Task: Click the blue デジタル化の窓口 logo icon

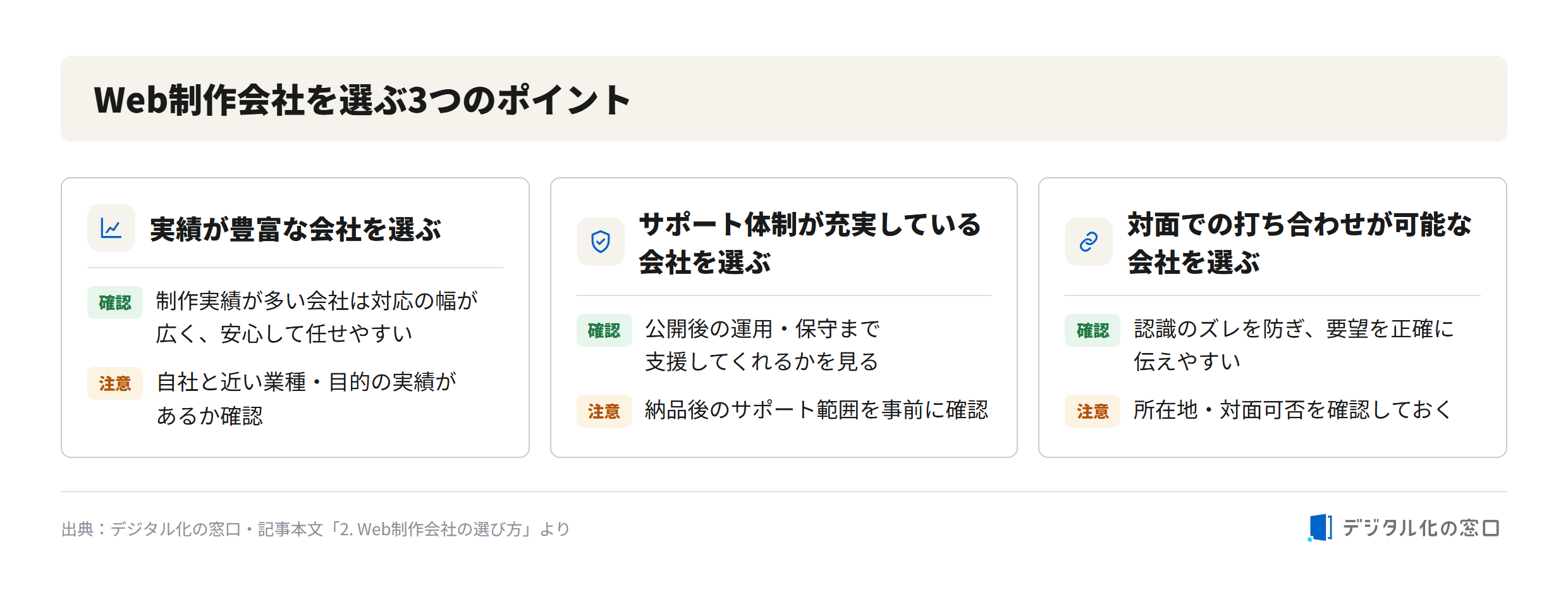Action: [1320, 528]
